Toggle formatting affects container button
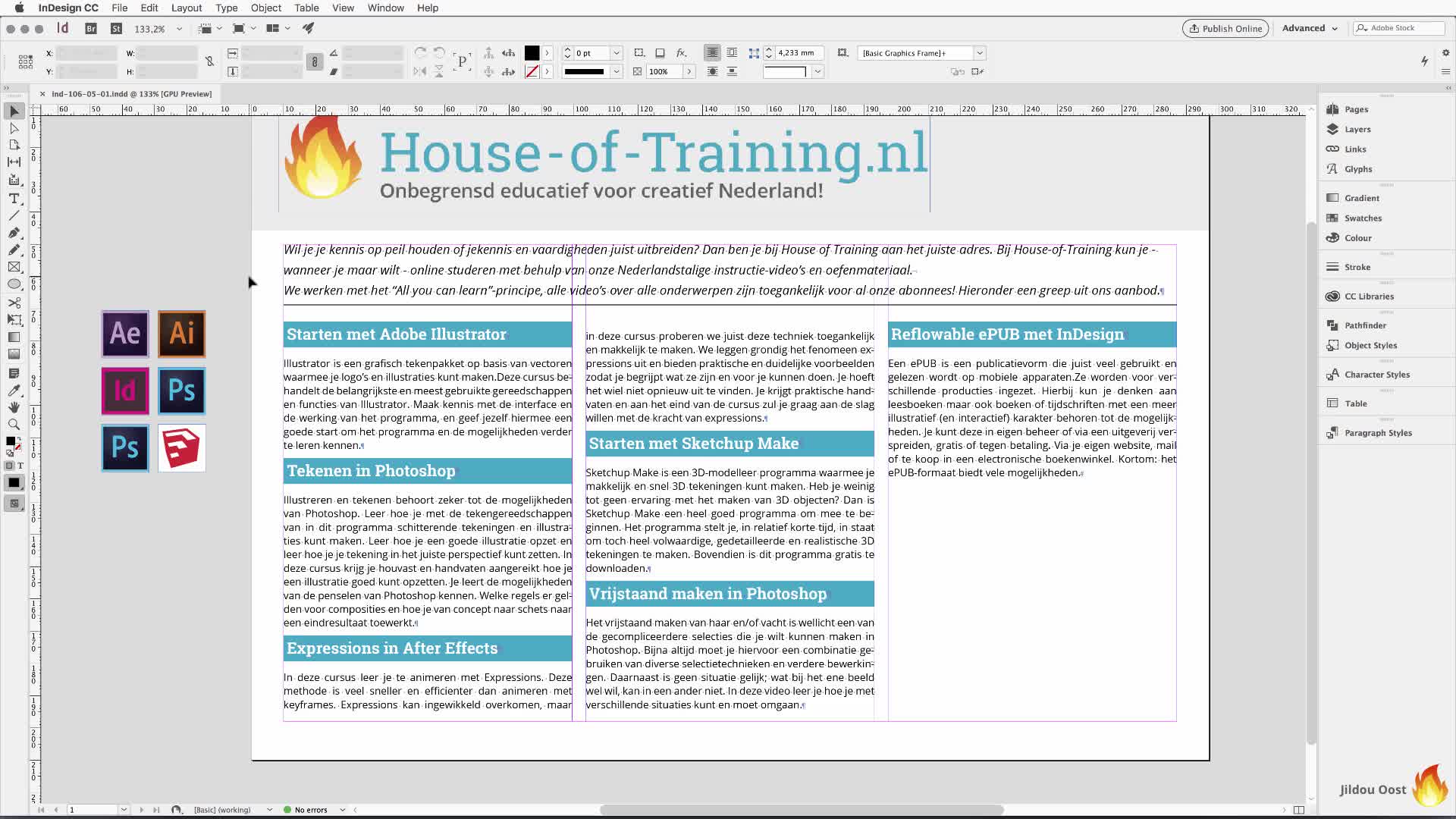 point(9,466)
